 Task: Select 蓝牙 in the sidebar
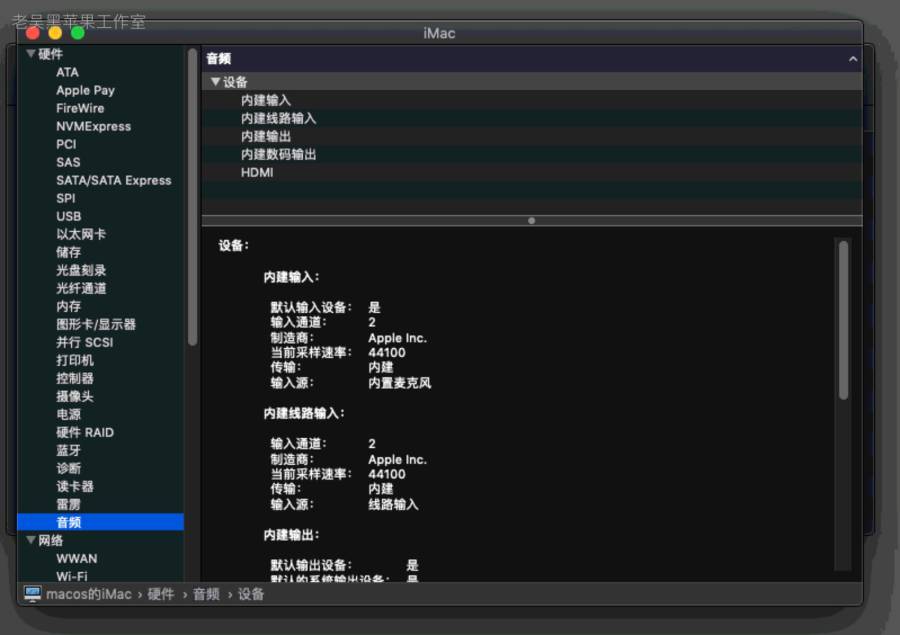coord(68,450)
